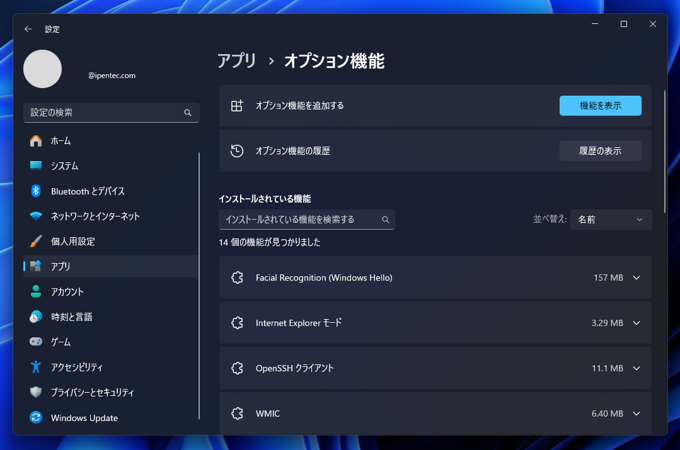Click the user profile avatar
The width and height of the screenshot is (680, 450).
42,69
